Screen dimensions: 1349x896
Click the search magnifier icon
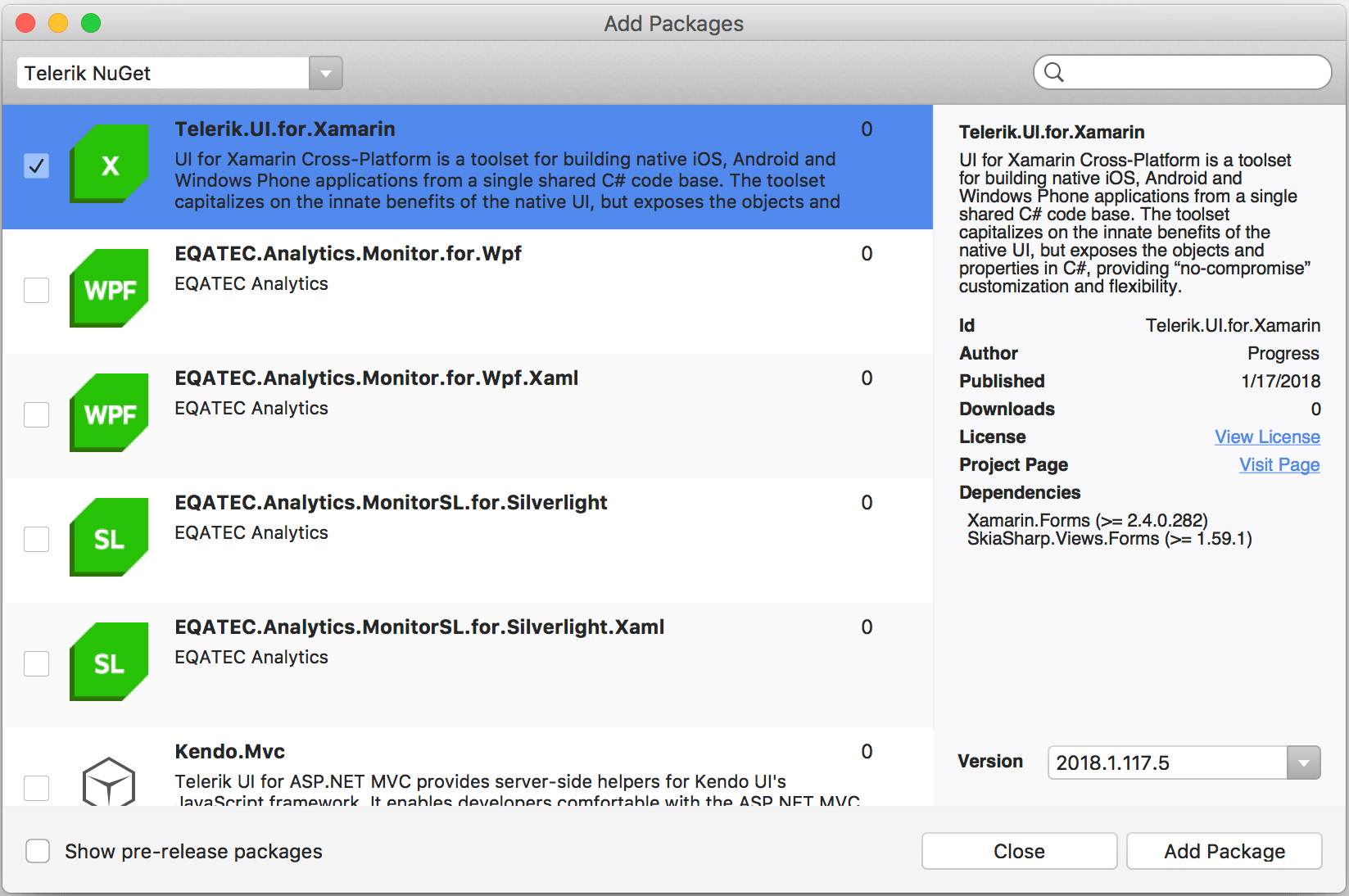[x=1055, y=73]
